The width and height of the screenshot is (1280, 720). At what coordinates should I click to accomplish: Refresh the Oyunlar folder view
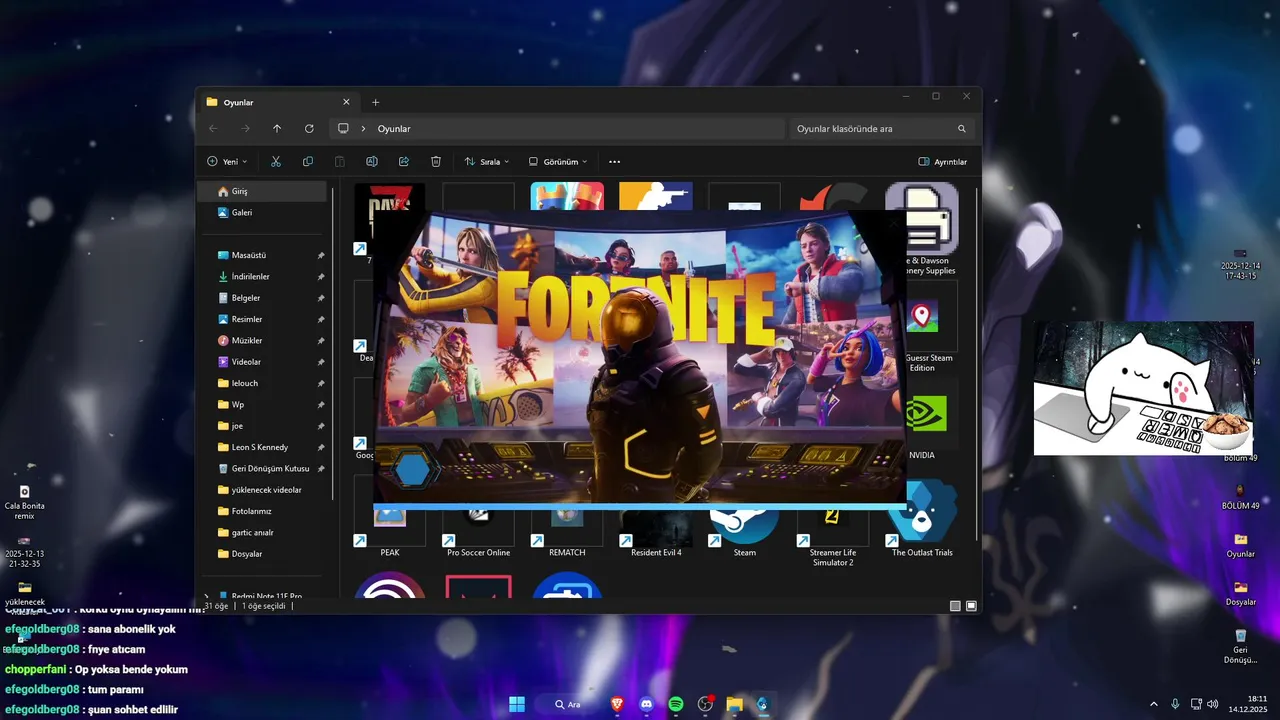point(309,128)
